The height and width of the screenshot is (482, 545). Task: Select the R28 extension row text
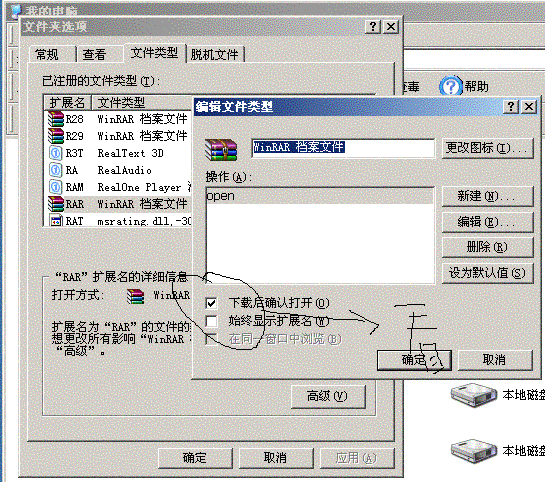coord(74,119)
